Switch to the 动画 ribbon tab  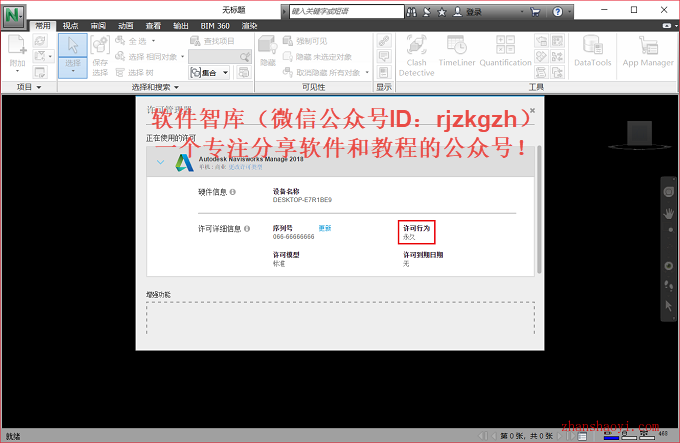pos(126,26)
